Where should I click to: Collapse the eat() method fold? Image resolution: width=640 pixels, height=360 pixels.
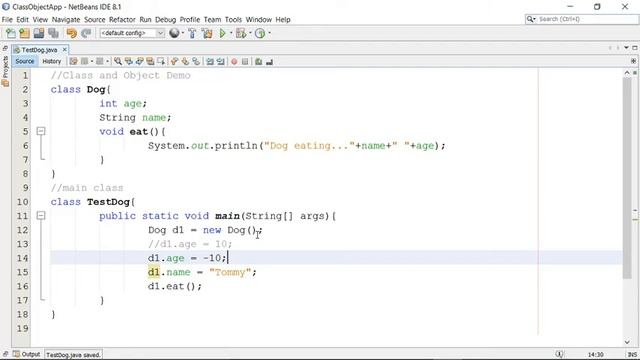pyautogui.click(x=41, y=131)
